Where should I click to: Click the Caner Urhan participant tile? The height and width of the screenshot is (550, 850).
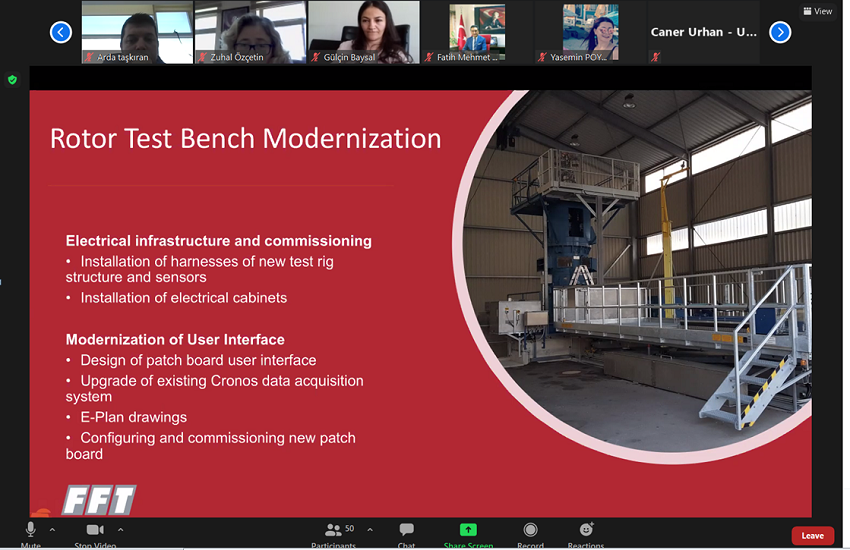pos(703,32)
